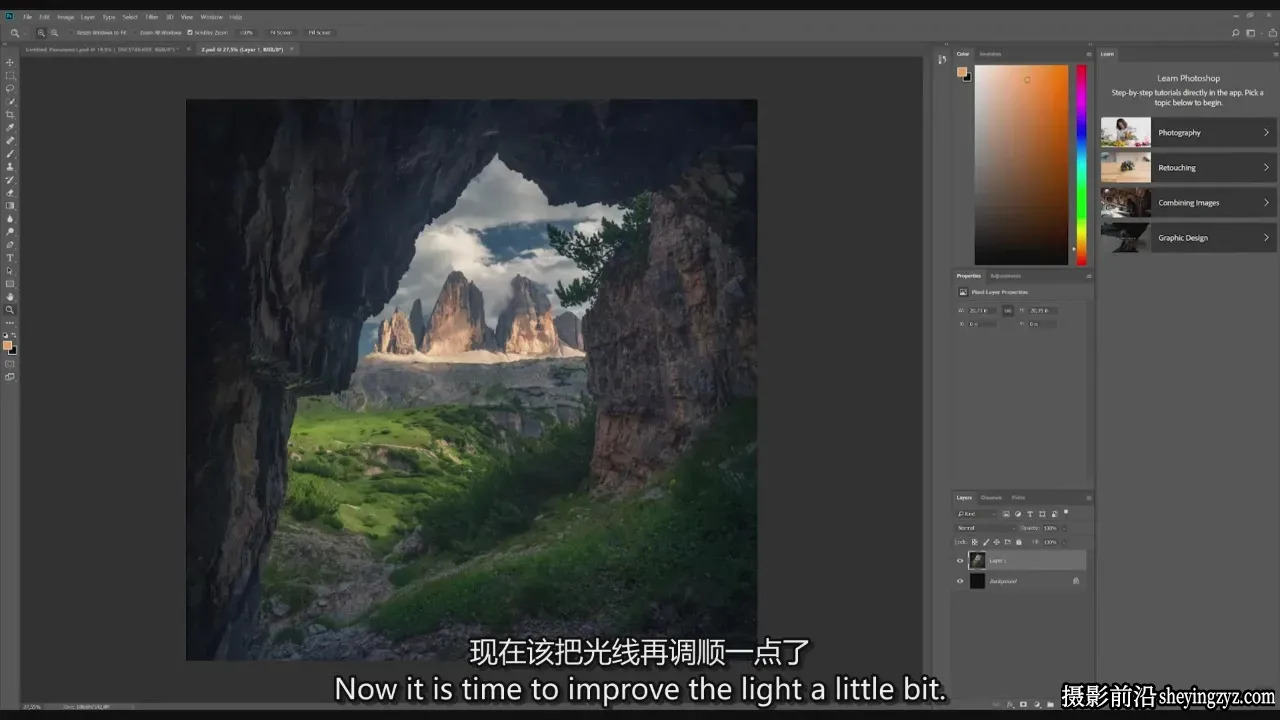Expand the Photography tutorials chevron
Image resolution: width=1280 pixels, height=720 pixels.
pos(1266,133)
